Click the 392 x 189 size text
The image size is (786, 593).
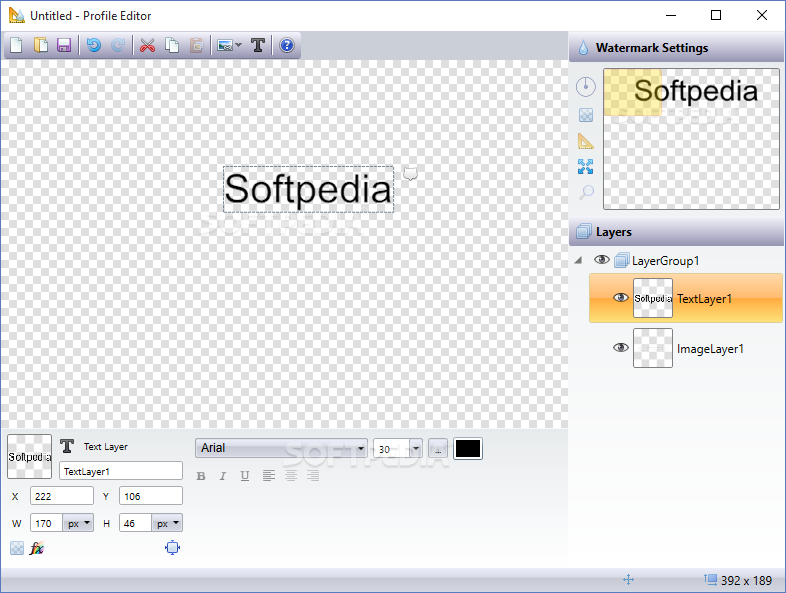[746, 580]
